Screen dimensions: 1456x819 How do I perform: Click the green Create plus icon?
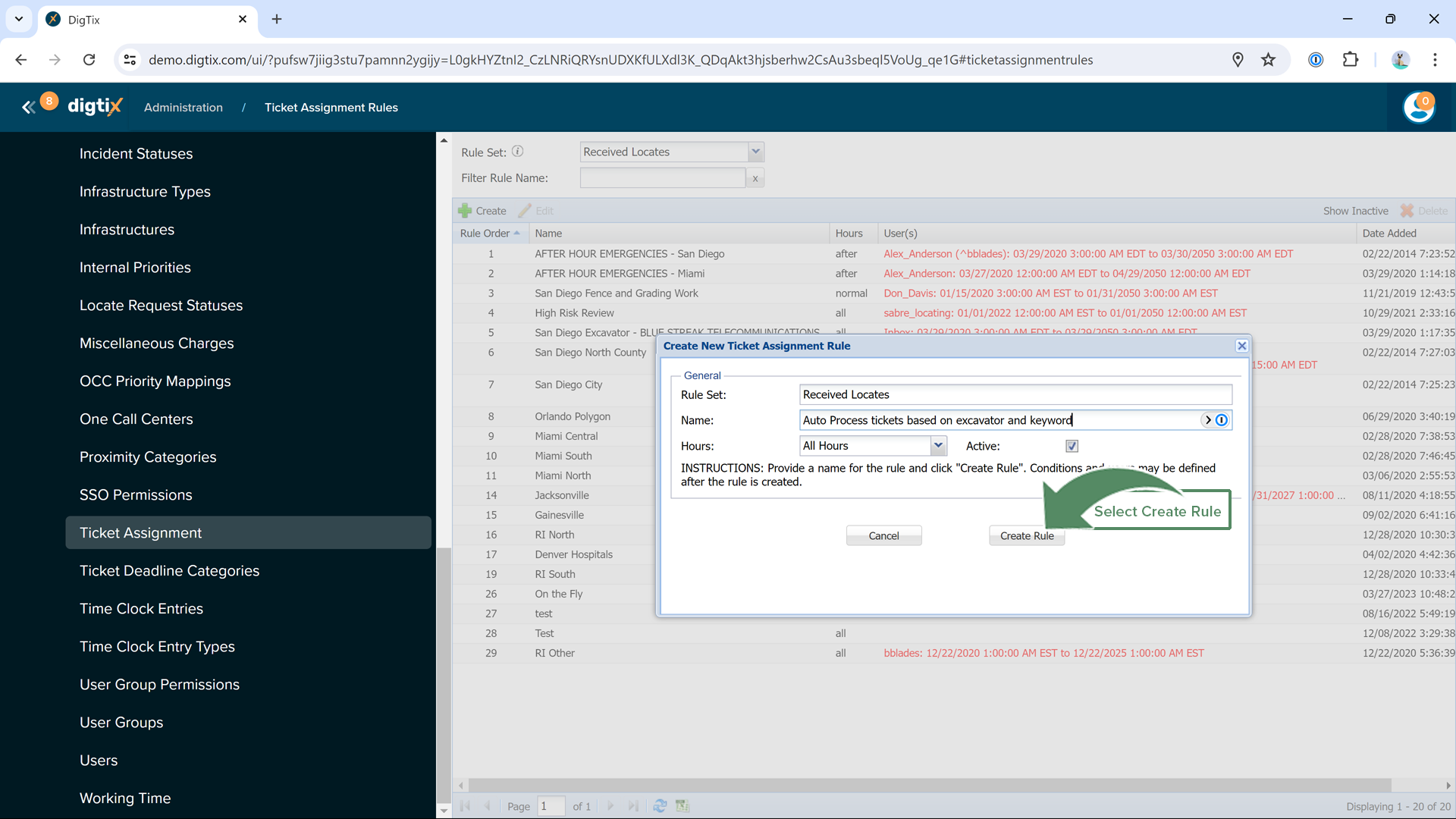point(465,211)
